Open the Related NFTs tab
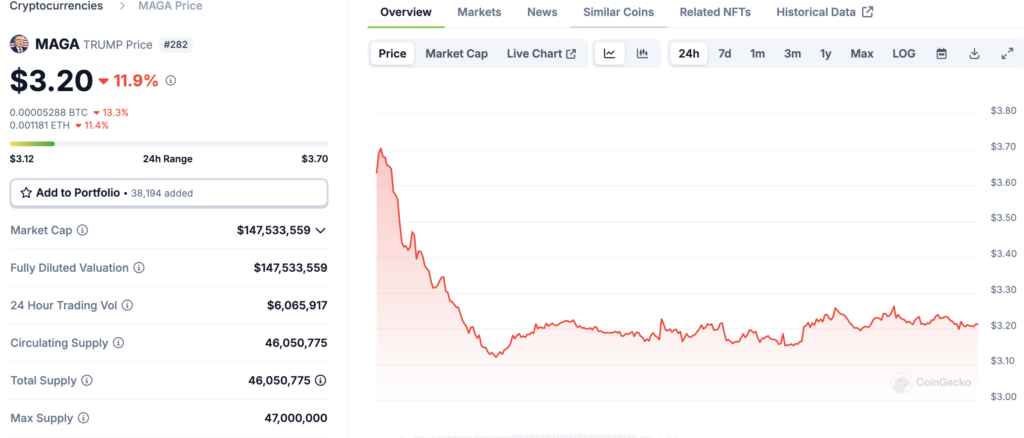The image size is (1024, 438). click(715, 12)
